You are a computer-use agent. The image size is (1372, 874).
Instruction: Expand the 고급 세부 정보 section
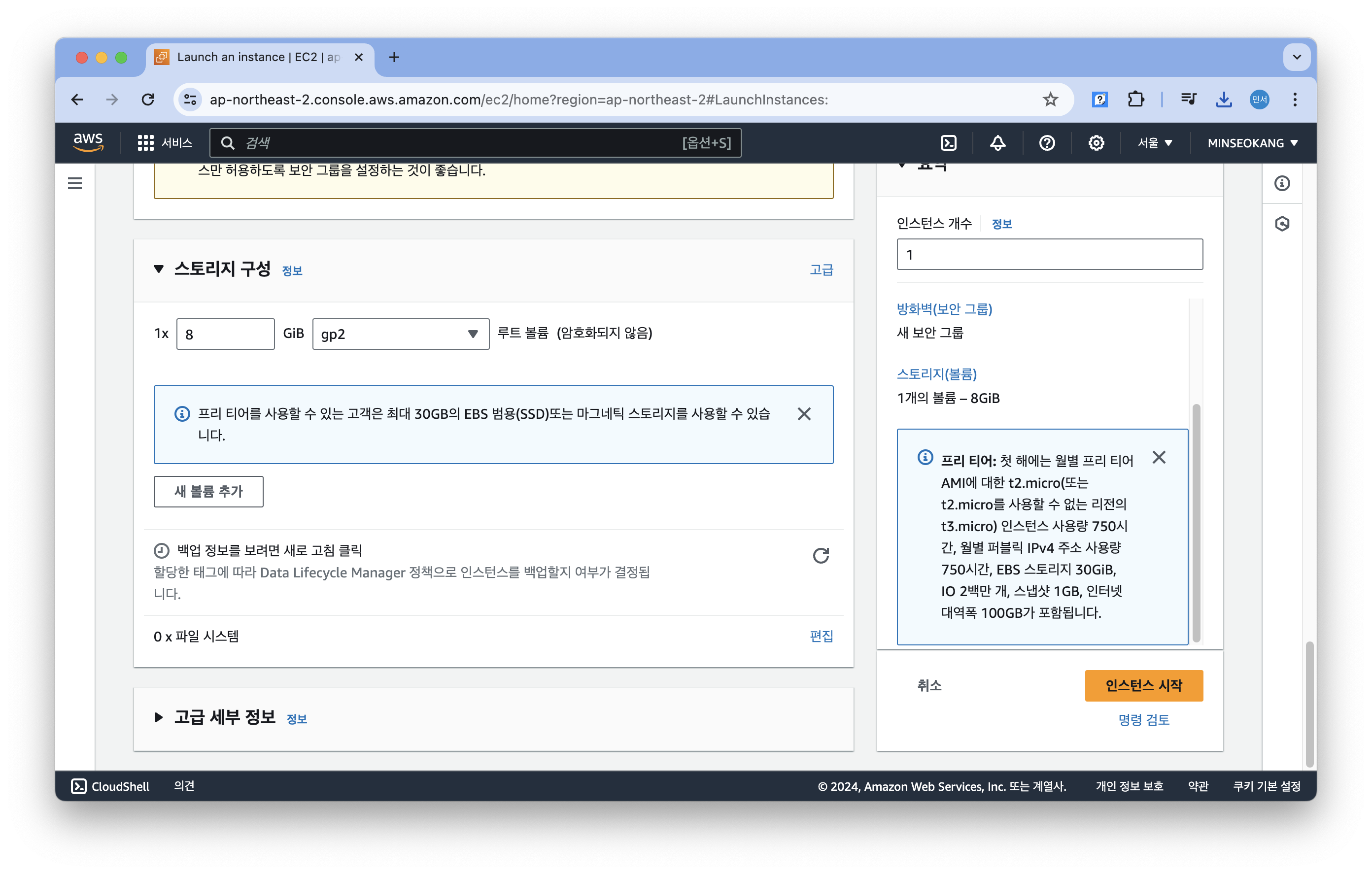coord(159,717)
